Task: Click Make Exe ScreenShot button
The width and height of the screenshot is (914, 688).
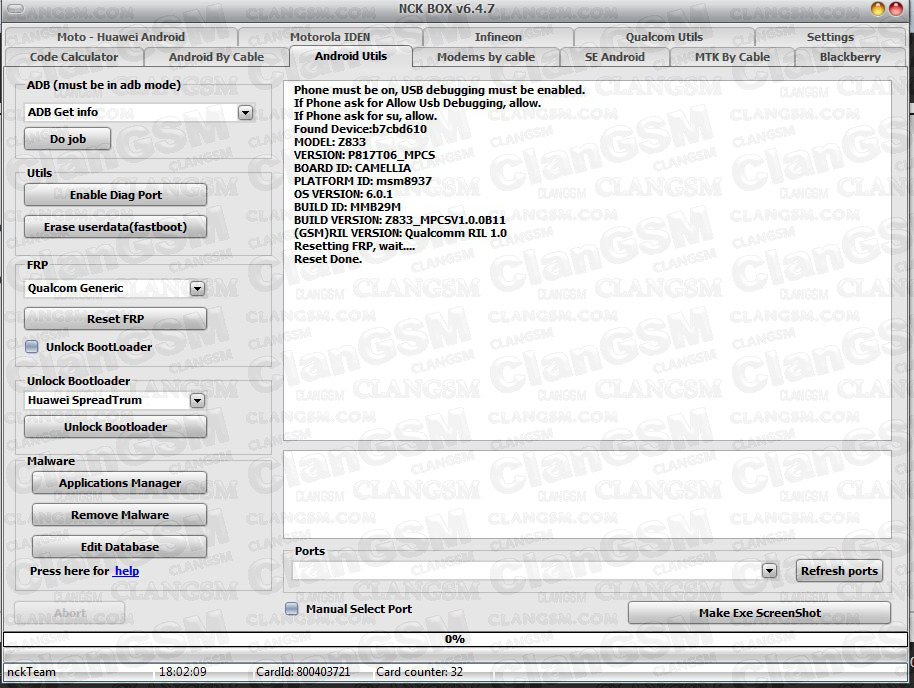Action: pos(760,613)
